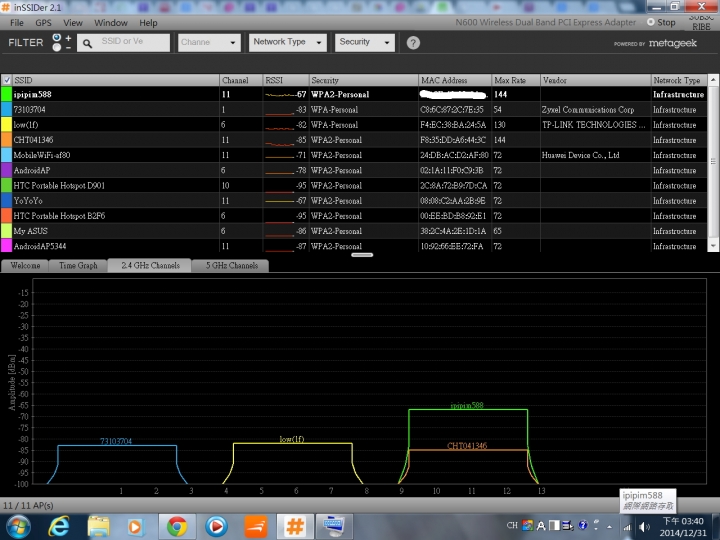Click the volume speaker tray icon
Viewport: 720px width, 540px height.
click(644, 527)
